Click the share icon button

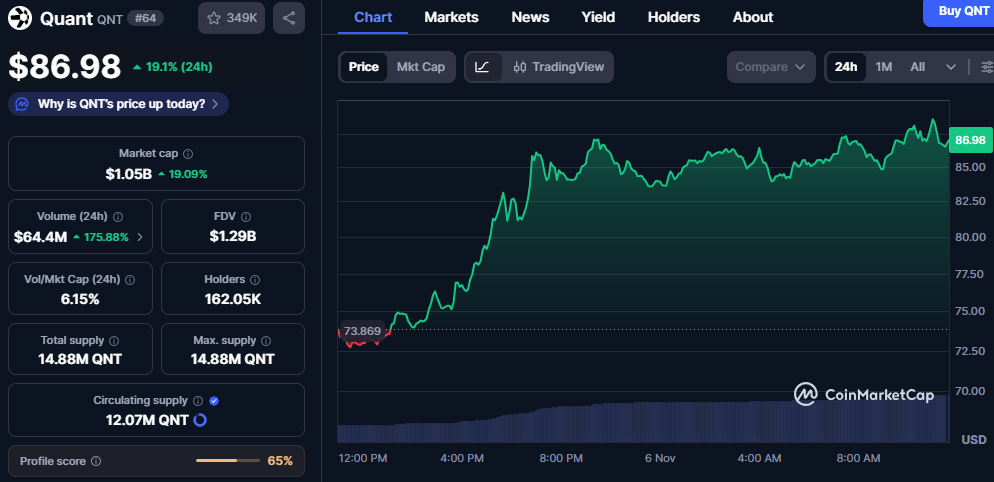pos(288,18)
